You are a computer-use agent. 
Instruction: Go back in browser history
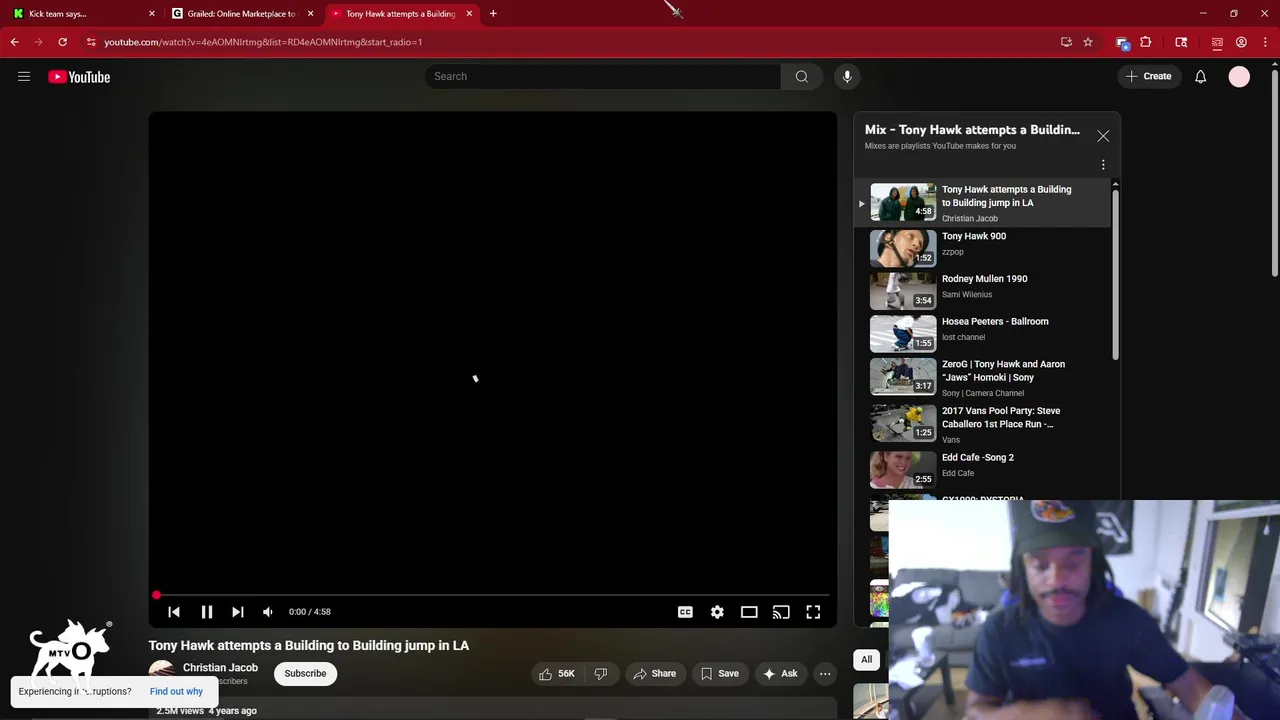click(15, 42)
